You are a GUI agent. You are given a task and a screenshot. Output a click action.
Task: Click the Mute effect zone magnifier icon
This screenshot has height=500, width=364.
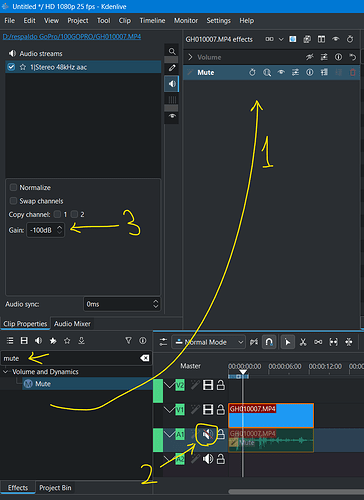click(267, 72)
